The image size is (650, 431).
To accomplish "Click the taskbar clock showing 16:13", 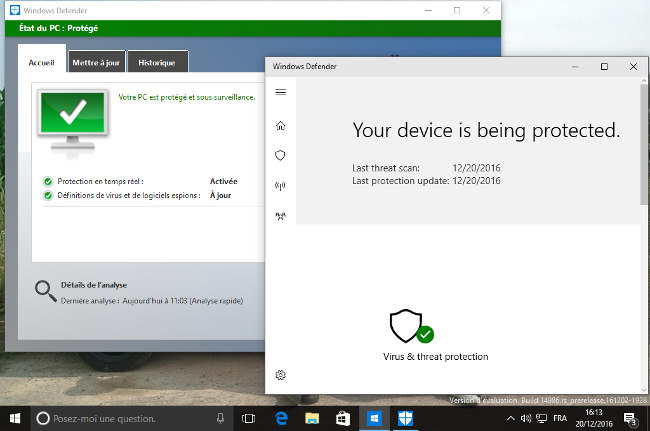I will tap(594, 418).
